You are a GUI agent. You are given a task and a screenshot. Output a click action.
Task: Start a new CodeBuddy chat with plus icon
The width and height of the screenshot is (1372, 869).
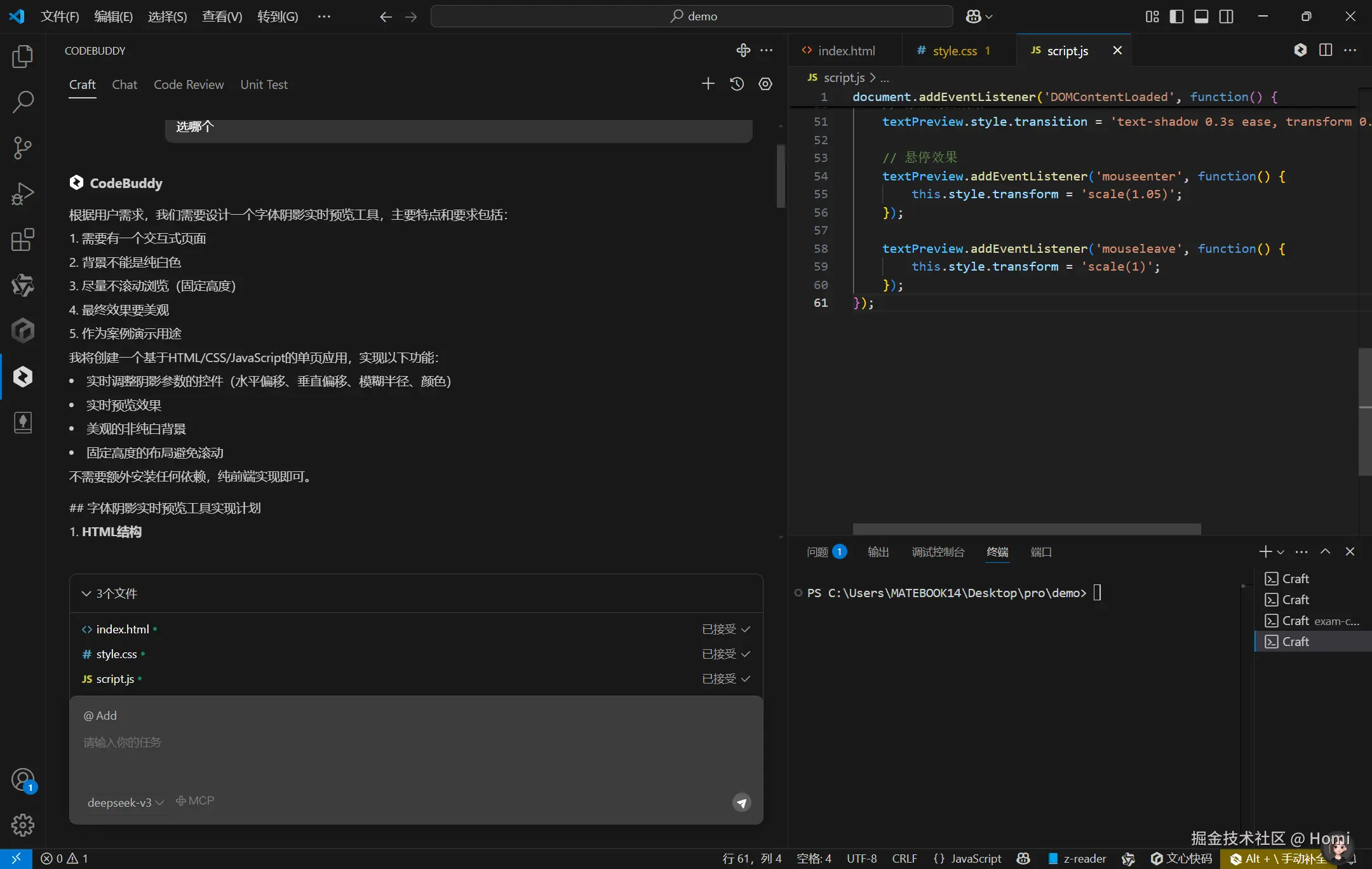point(708,84)
